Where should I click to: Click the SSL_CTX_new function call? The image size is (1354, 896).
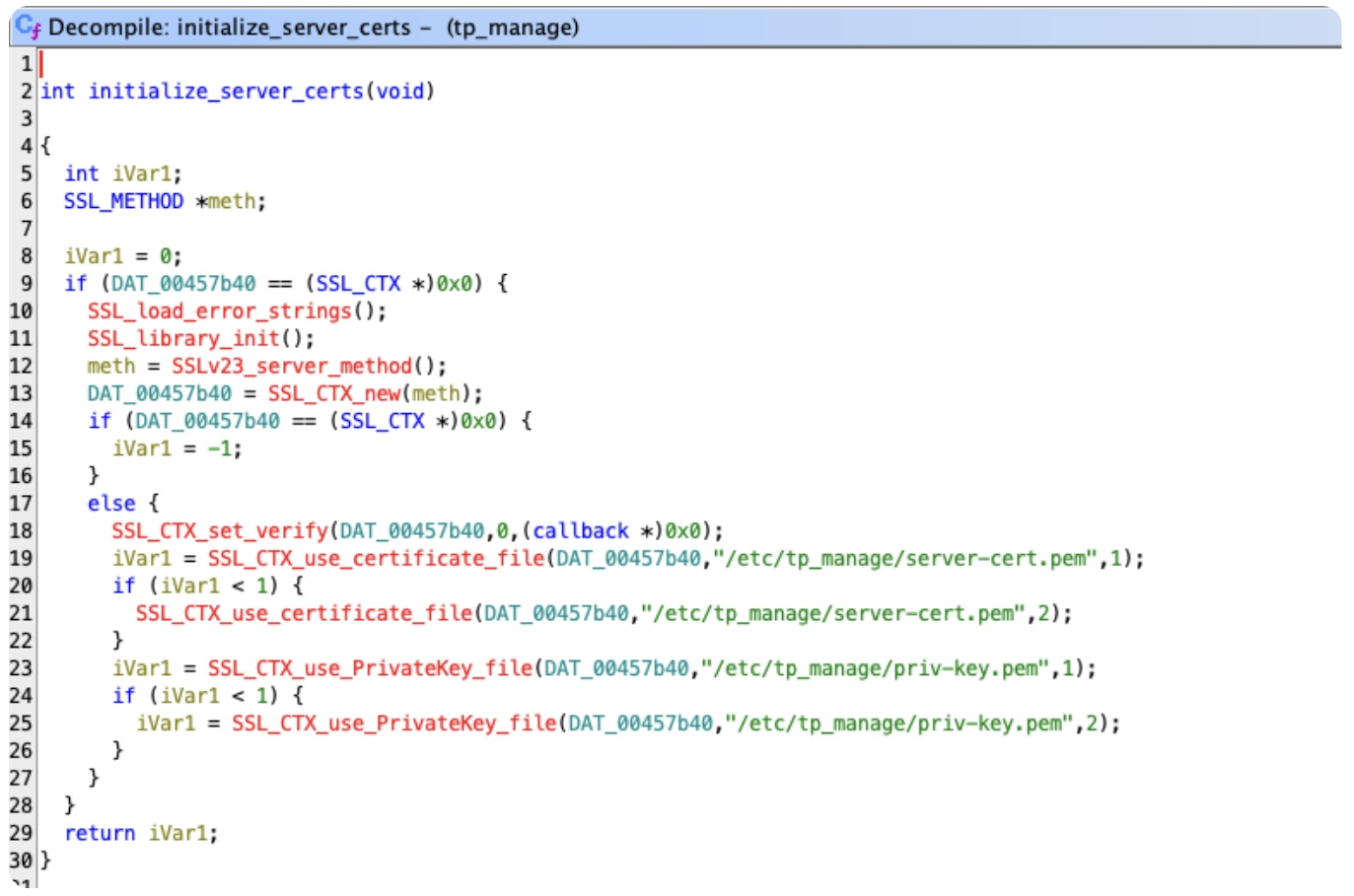333,394
